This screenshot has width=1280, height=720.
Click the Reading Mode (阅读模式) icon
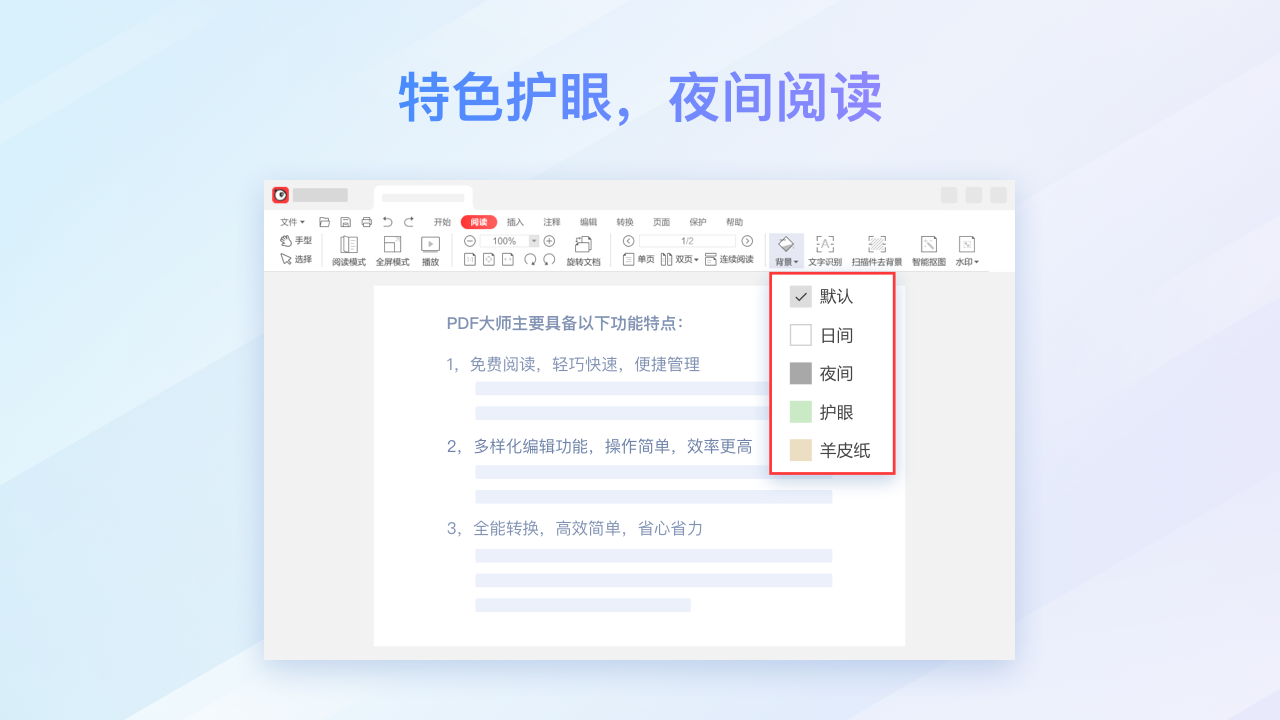tap(349, 245)
